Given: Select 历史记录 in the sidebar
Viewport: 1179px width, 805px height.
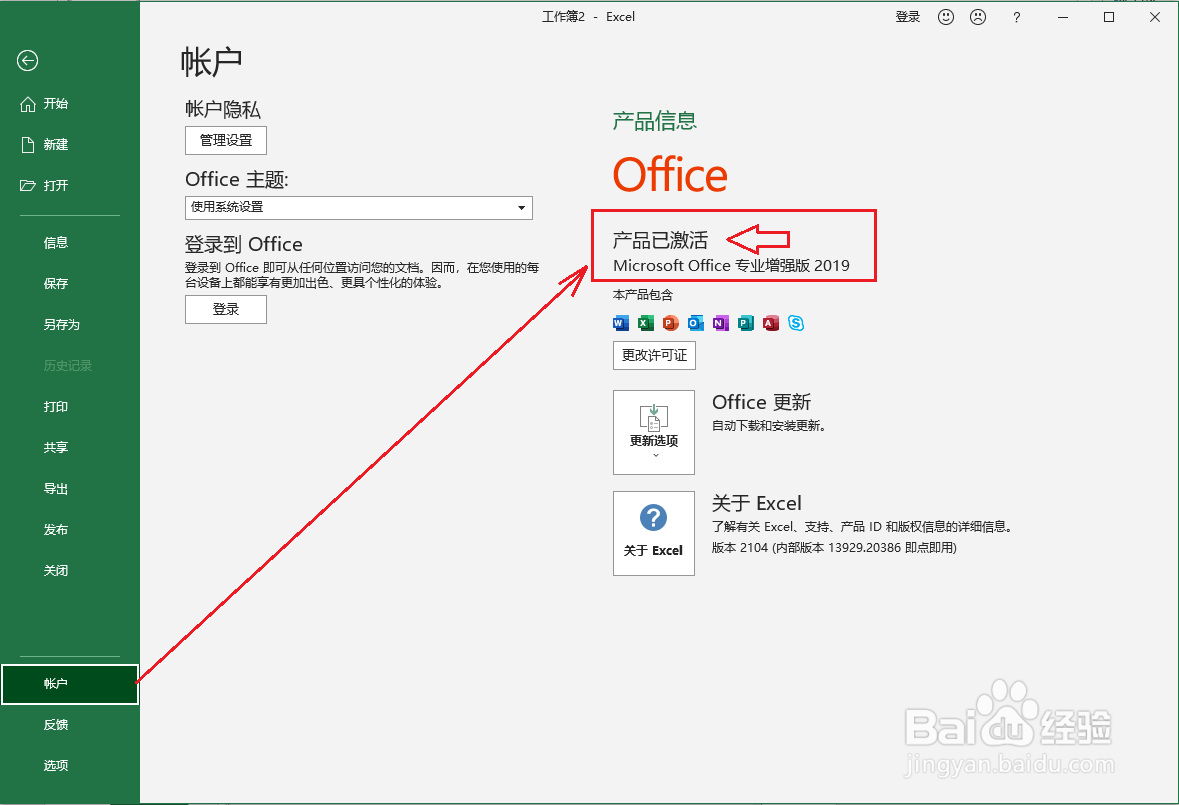Looking at the screenshot, I should 70,365.
